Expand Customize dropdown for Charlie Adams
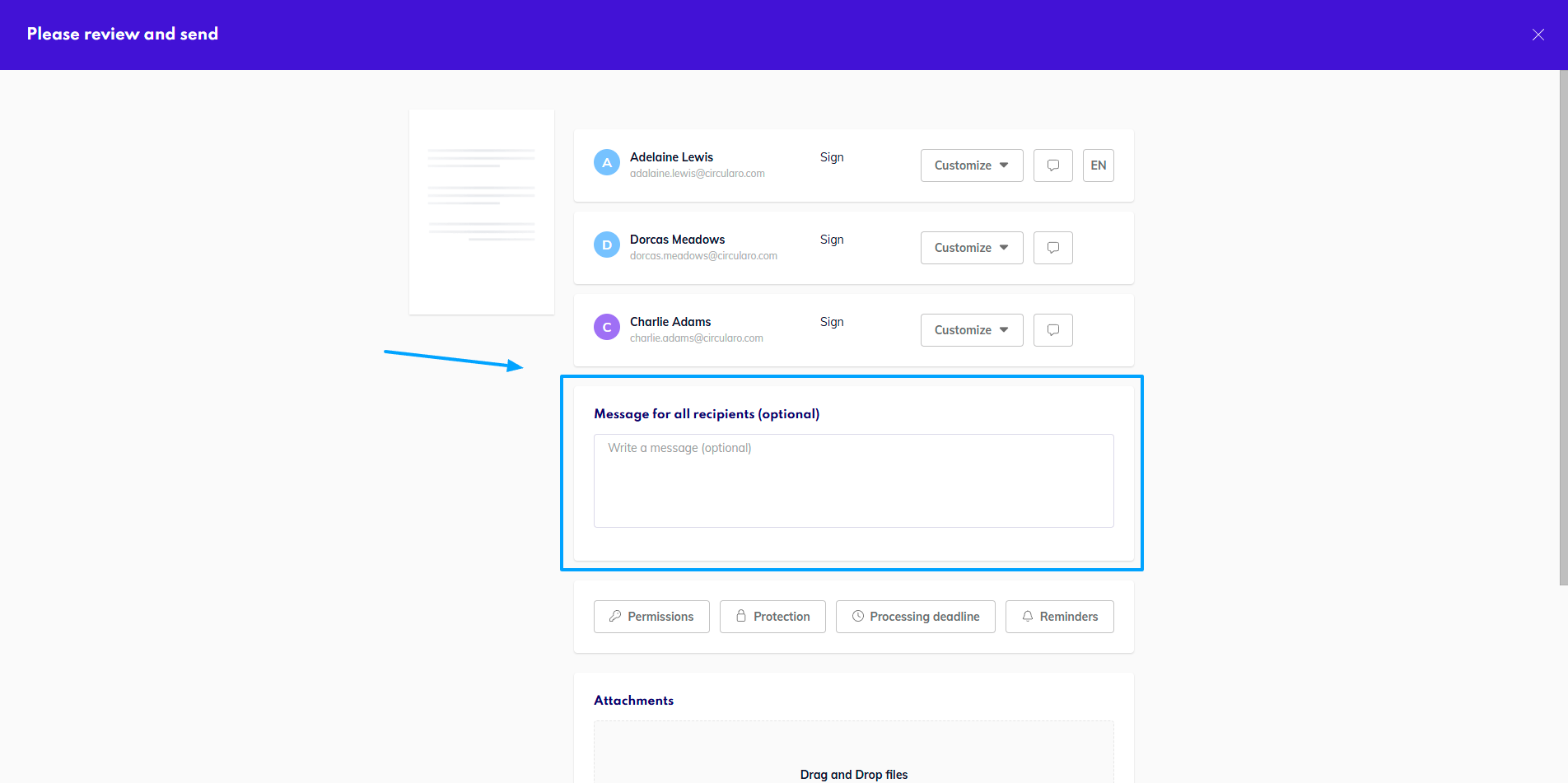The height and width of the screenshot is (783, 1568). 971,330
